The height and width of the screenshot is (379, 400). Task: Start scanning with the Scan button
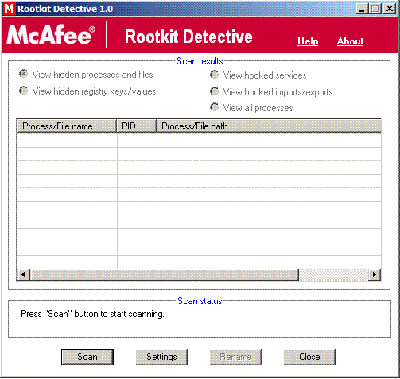coord(87,357)
